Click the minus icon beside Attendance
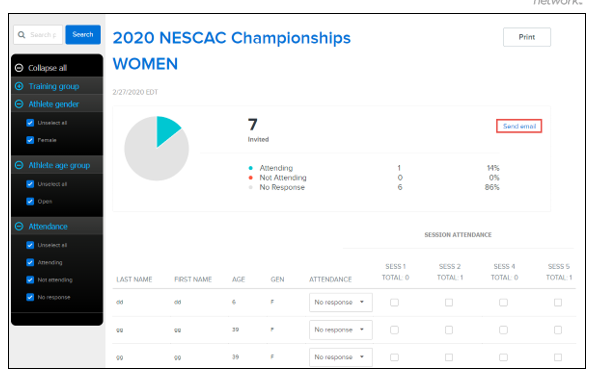The width and height of the screenshot is (596, 380). coord(19,226)
